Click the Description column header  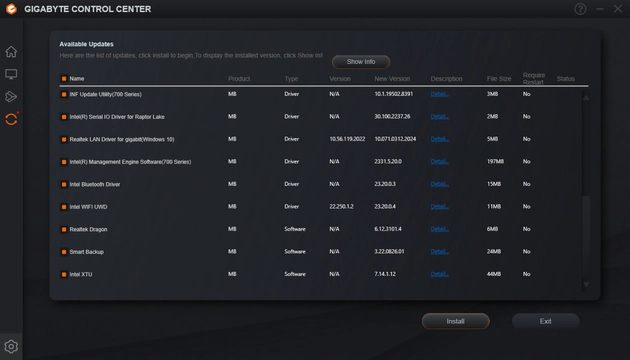[446, 79]
